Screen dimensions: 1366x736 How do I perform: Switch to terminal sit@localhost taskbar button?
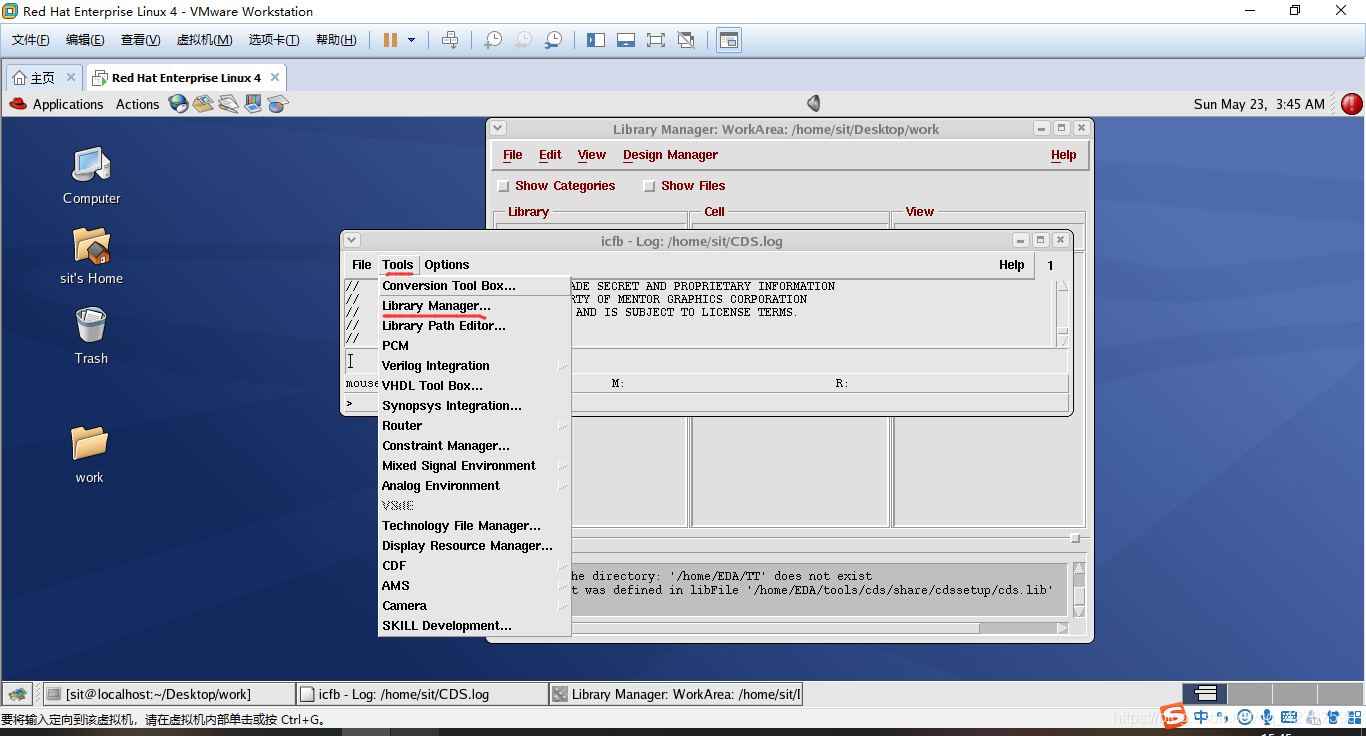coord(169,694)
